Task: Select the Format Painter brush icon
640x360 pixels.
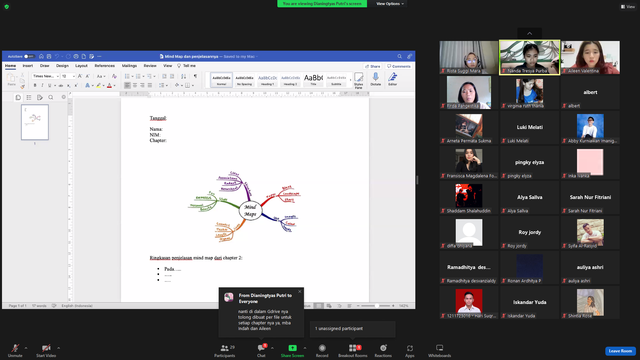Action: coord(22,86)
